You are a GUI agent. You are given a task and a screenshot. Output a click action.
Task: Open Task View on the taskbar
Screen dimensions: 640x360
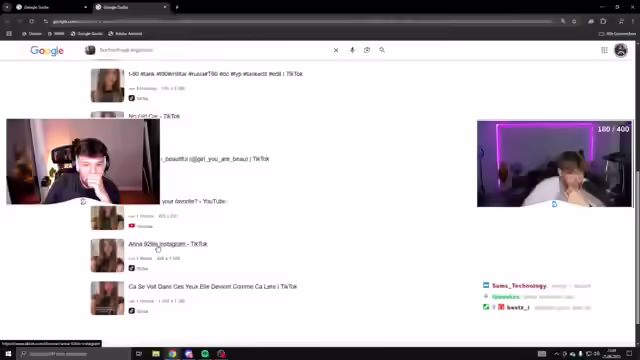point(139,353)
